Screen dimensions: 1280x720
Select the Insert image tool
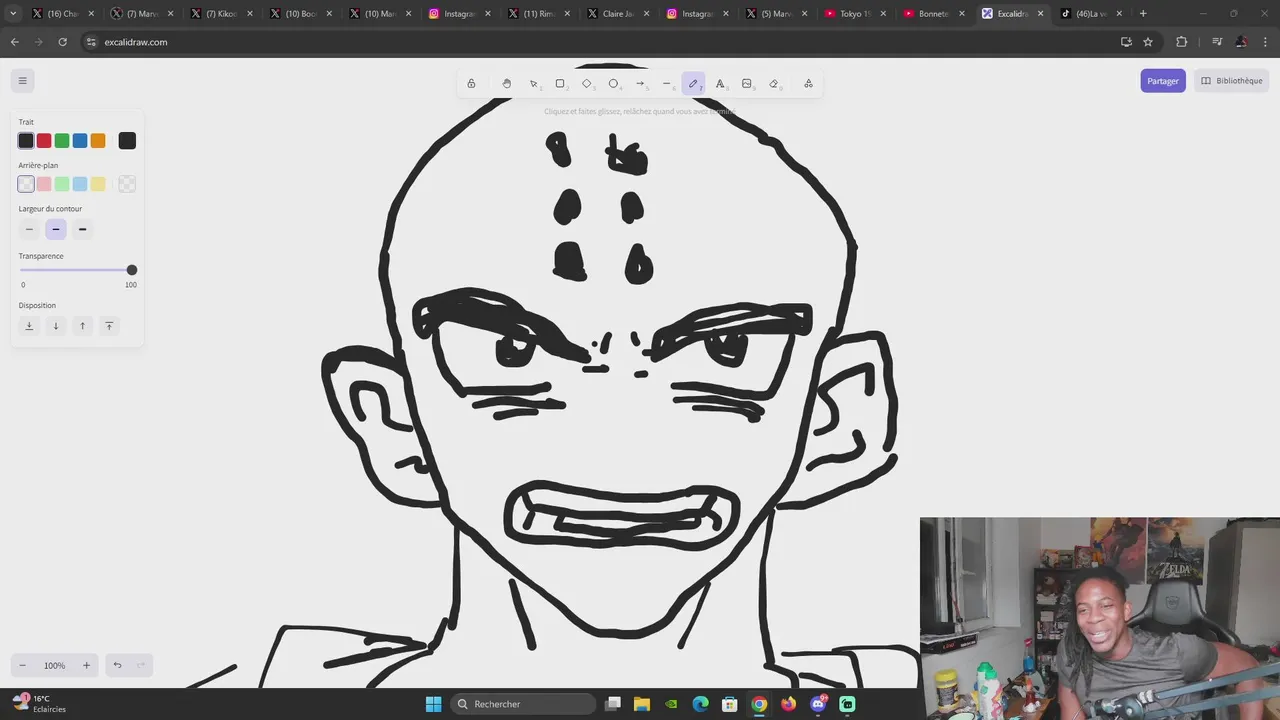(747, 83)
